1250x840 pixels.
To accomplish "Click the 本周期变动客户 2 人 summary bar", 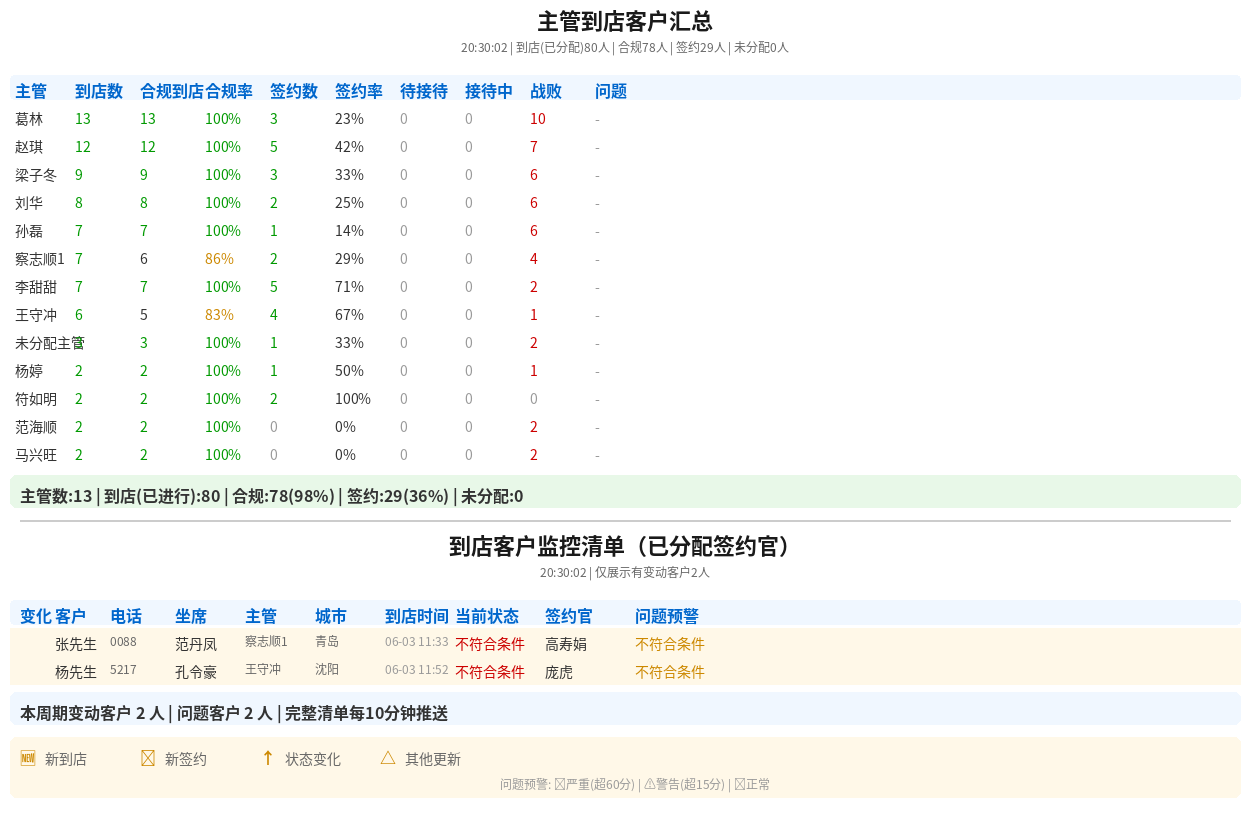I will (625, 709).
